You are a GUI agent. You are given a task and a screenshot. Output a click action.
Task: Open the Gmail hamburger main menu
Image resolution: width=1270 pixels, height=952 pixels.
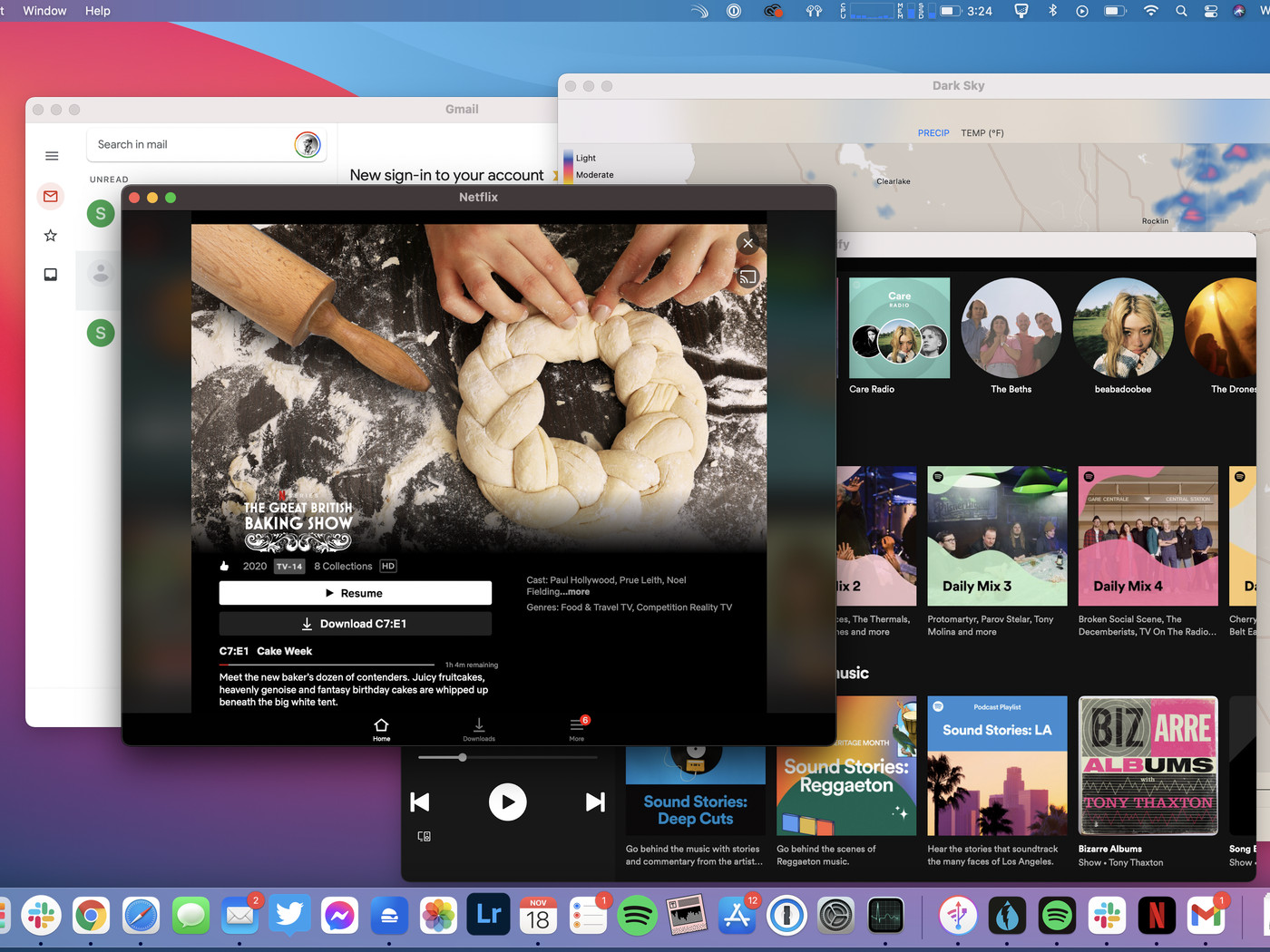click(52, 156)
